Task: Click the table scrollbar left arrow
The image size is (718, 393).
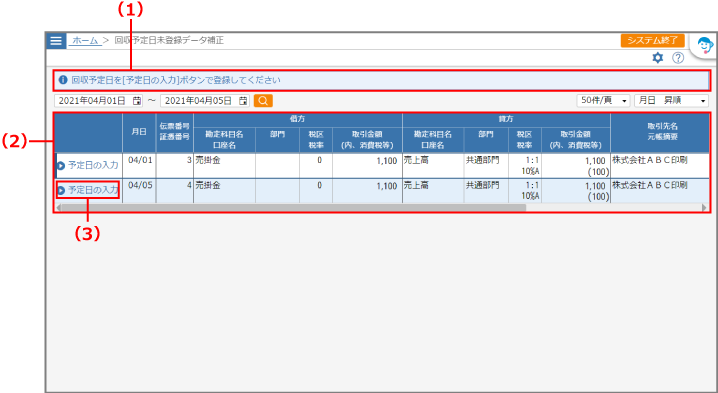Action: [x=58, y=207]
